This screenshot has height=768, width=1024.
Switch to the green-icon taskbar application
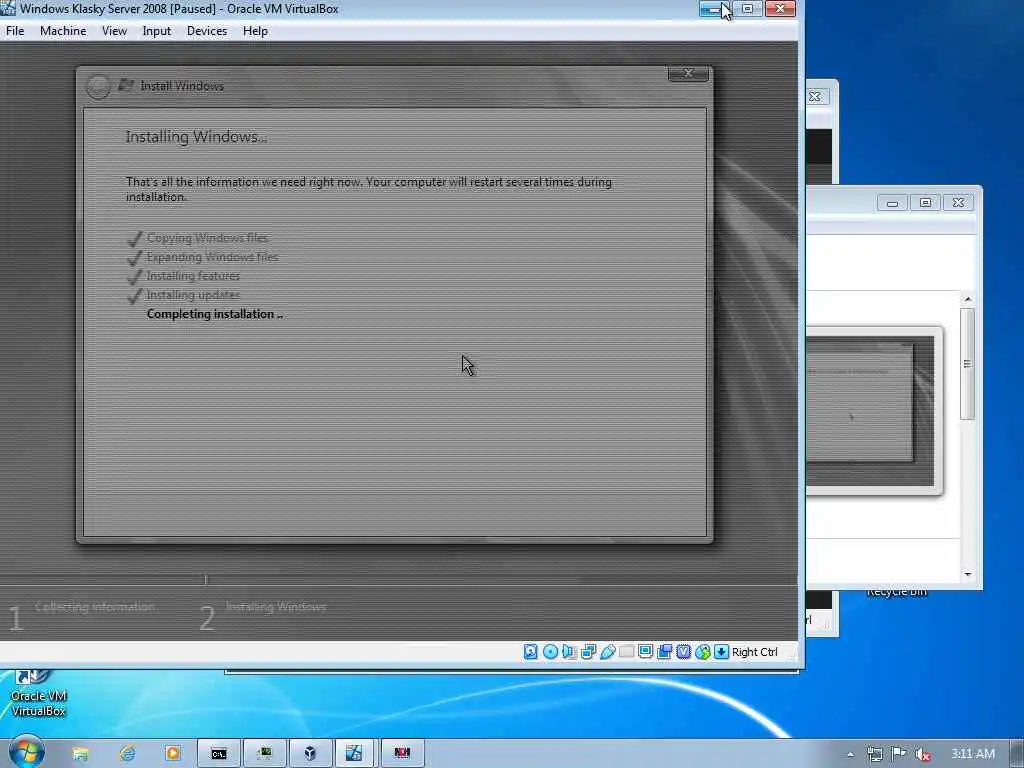(264, 753)
